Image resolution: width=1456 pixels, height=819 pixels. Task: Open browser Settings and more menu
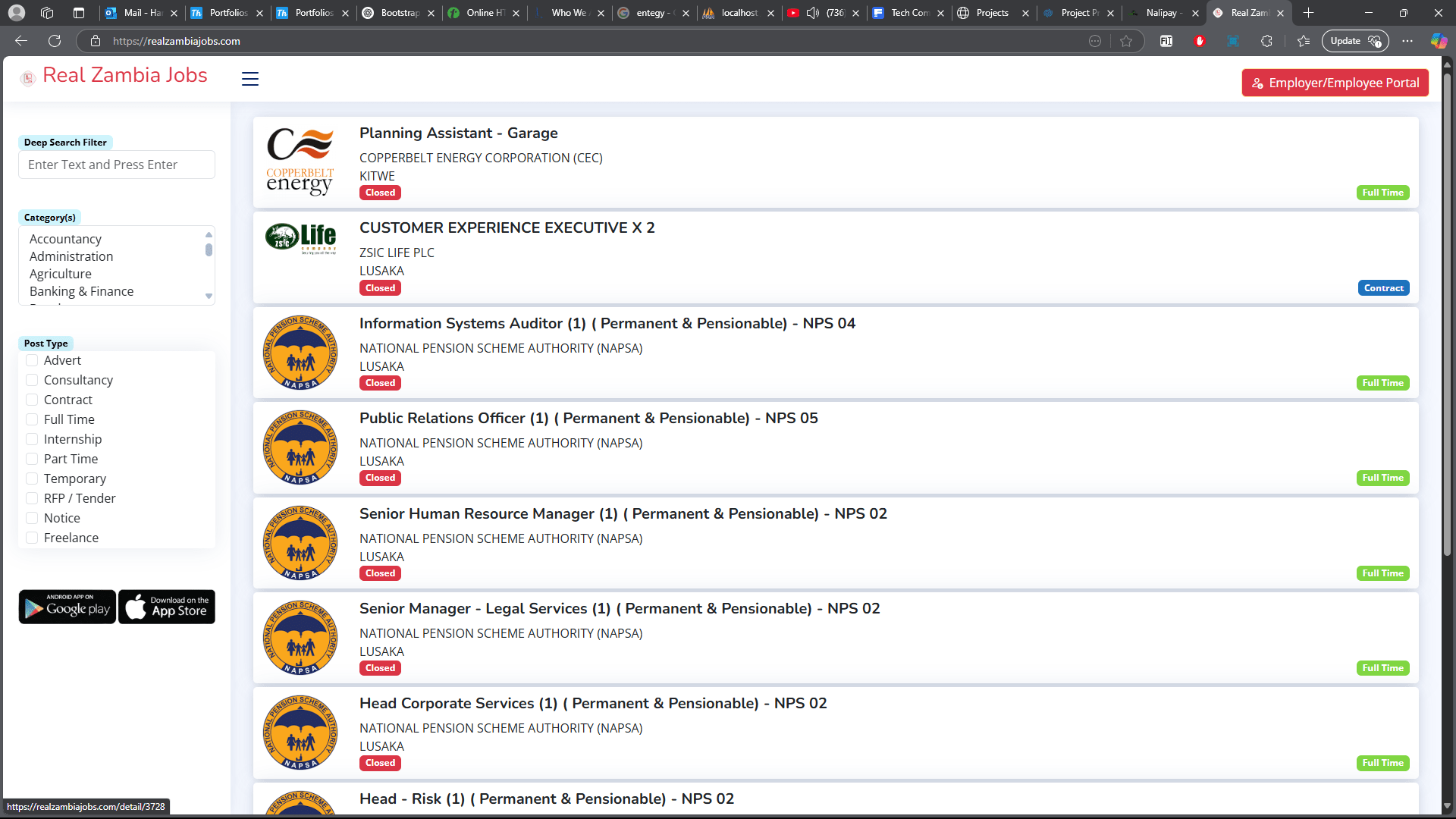coord(1407,41)
